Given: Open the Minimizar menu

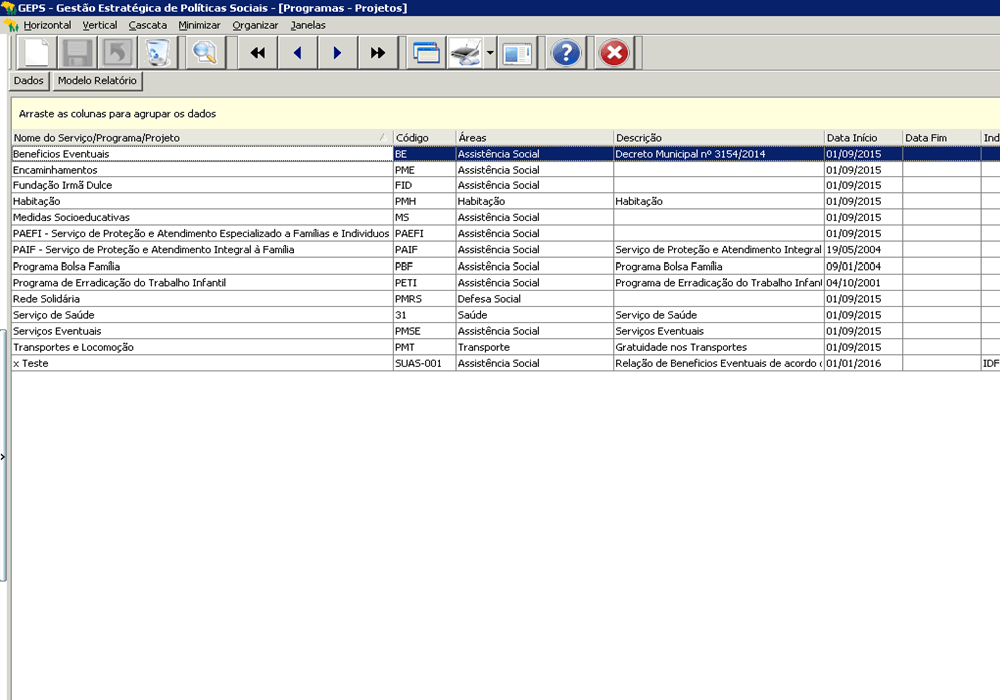Looking at the screenshot, I should point(199,26).
